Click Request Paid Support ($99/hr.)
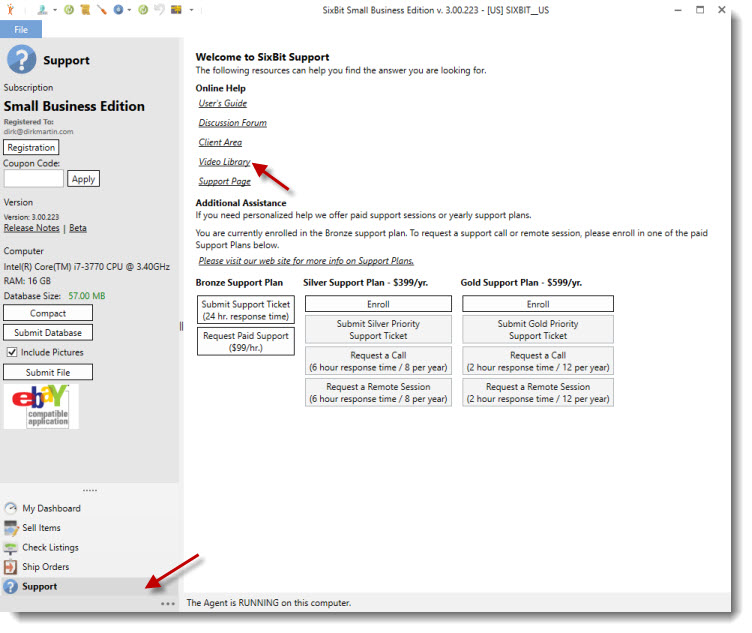 click(246, 341)
